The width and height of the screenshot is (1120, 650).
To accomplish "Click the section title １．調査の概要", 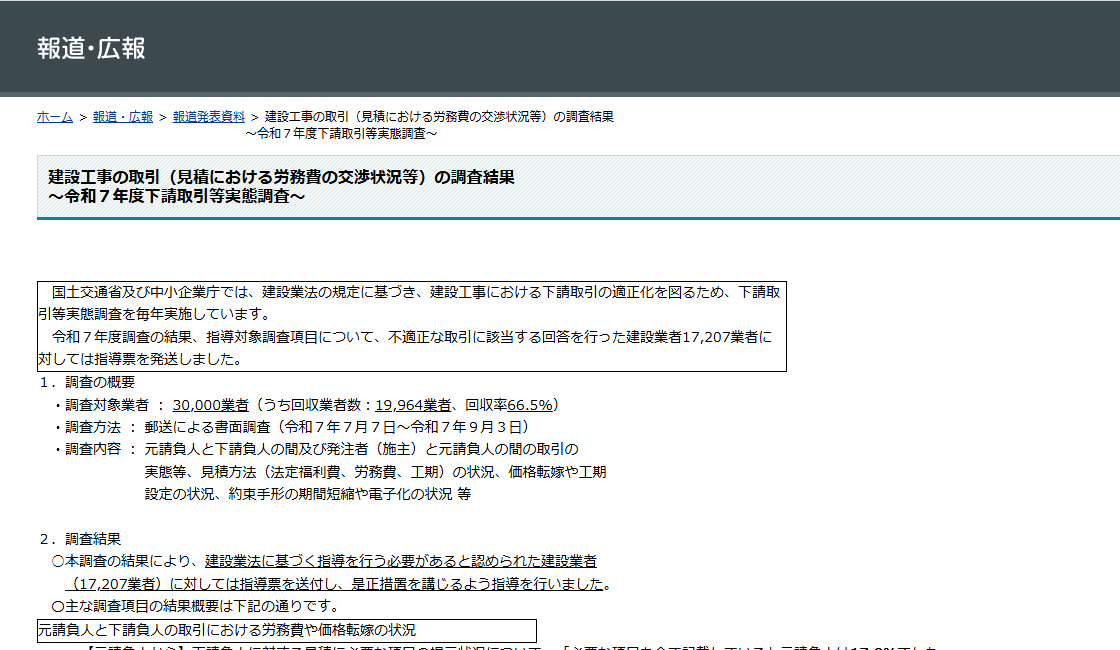I will point(87,382).
